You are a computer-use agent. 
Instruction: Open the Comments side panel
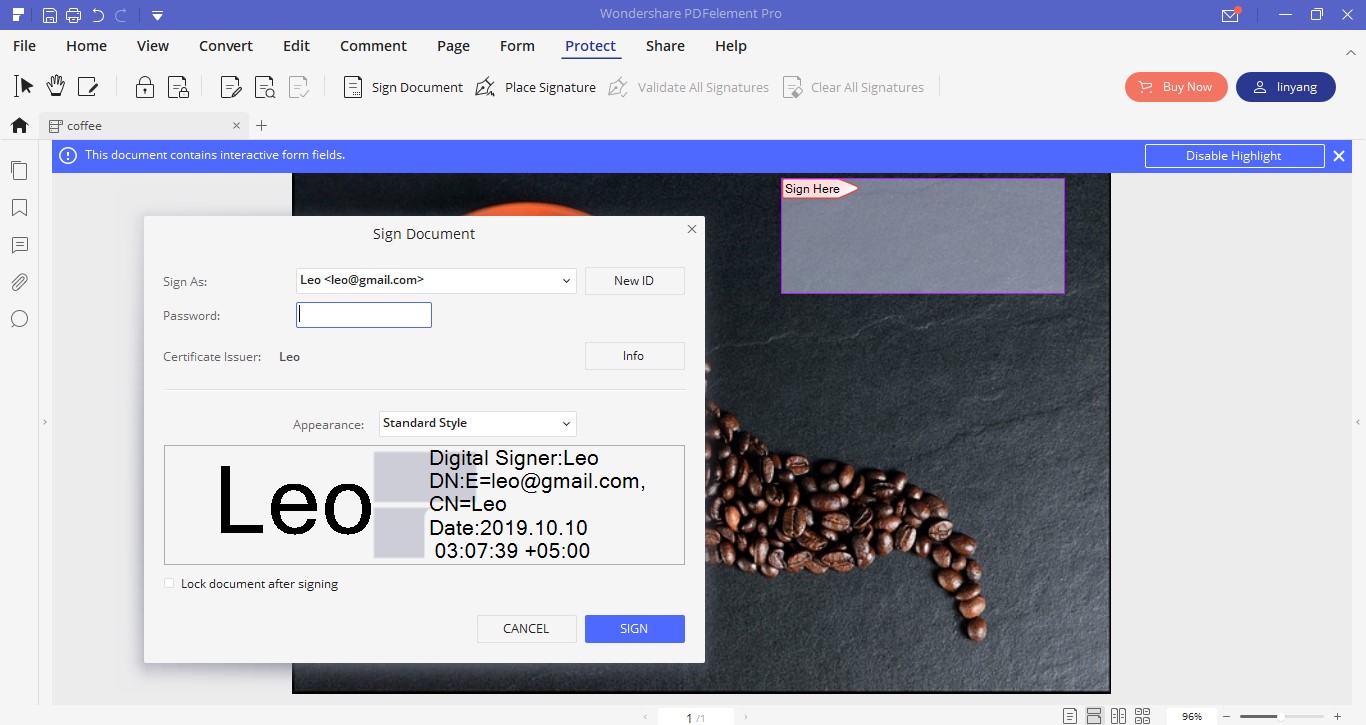[19, 245]
